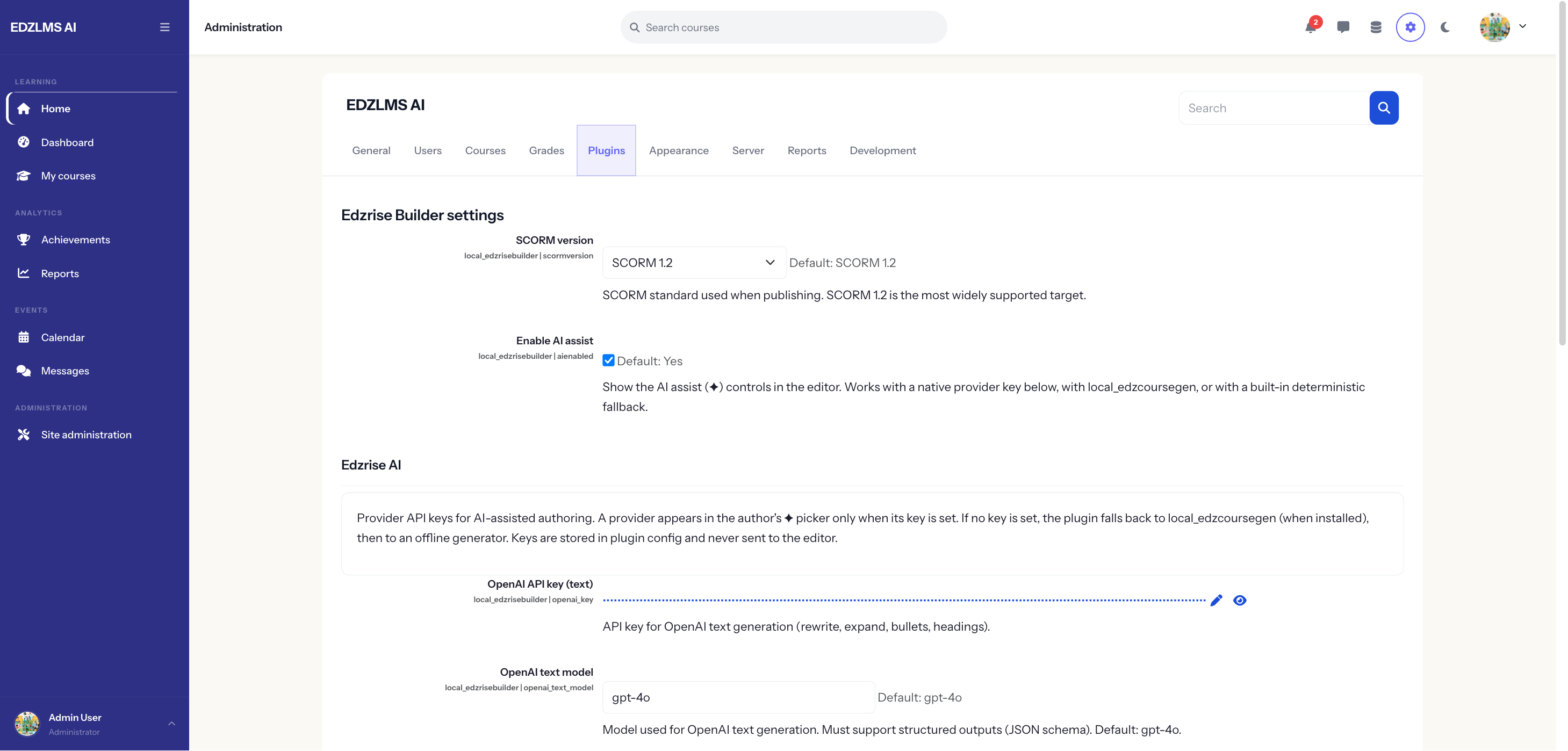This screenshot has width=1568, height=751.
Task: Click the Admin User avatar in sidebar footer
Action: (x=27, y=723)
